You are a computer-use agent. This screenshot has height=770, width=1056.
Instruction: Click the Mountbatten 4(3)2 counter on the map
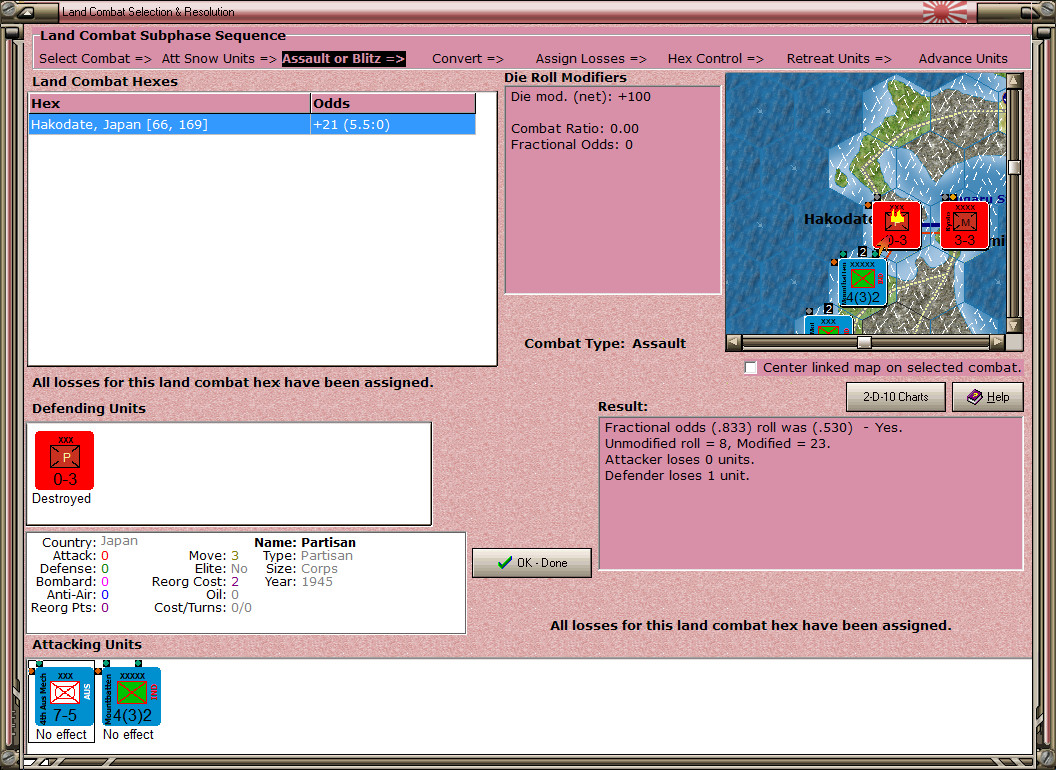(x=862, y=281)
